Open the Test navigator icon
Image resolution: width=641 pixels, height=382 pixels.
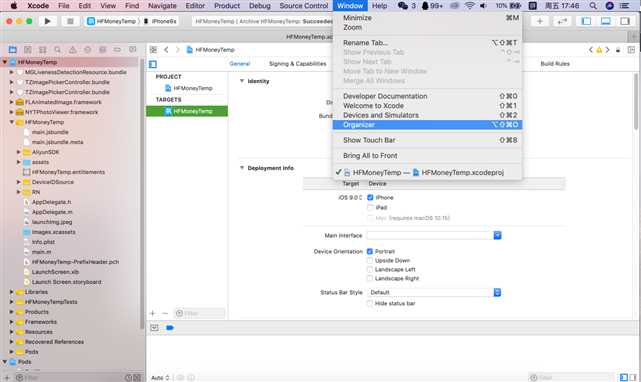[x=87, y=50]
